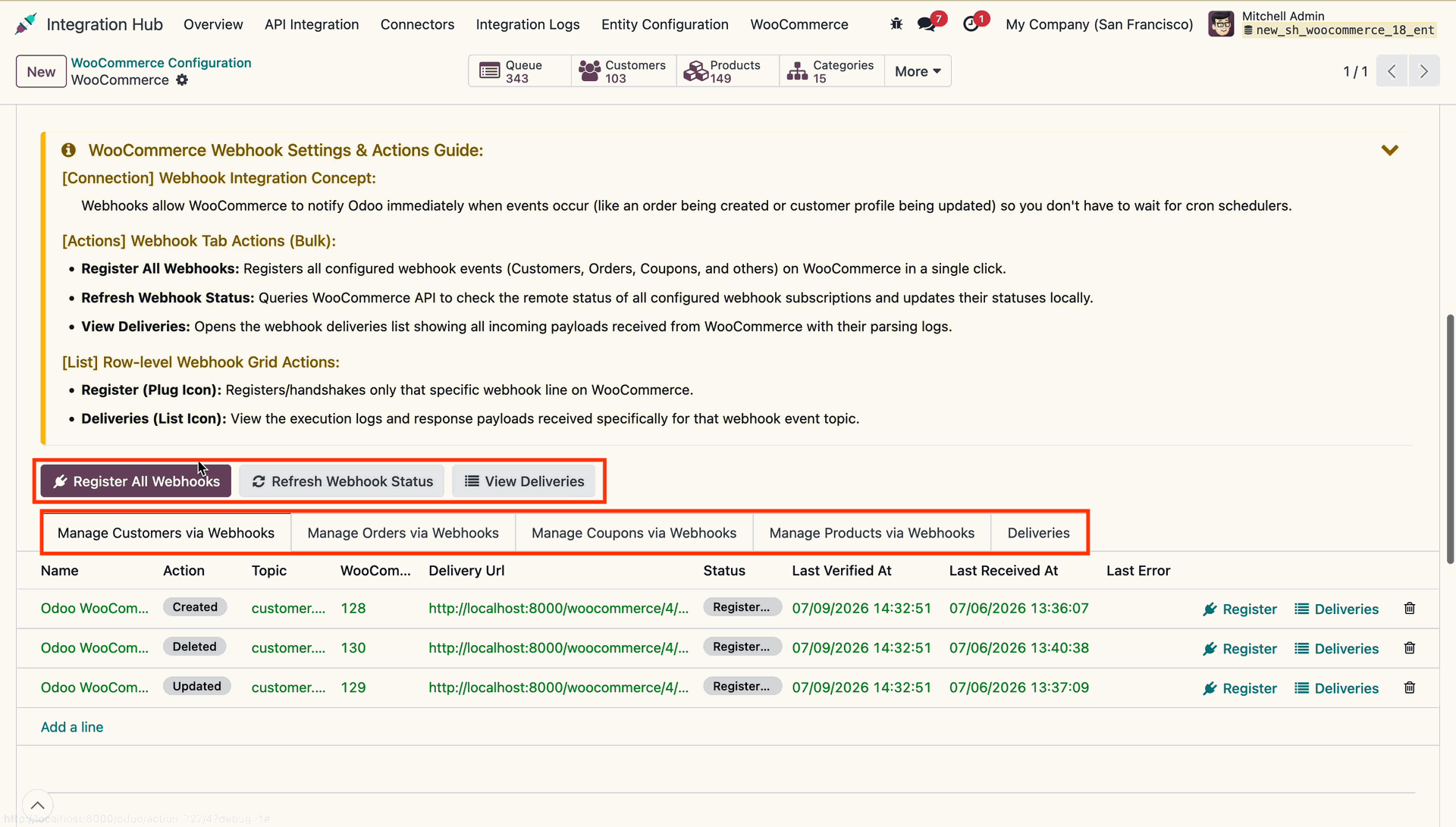
Task: Open the Products 149 stat button
Action: point(727,71)
